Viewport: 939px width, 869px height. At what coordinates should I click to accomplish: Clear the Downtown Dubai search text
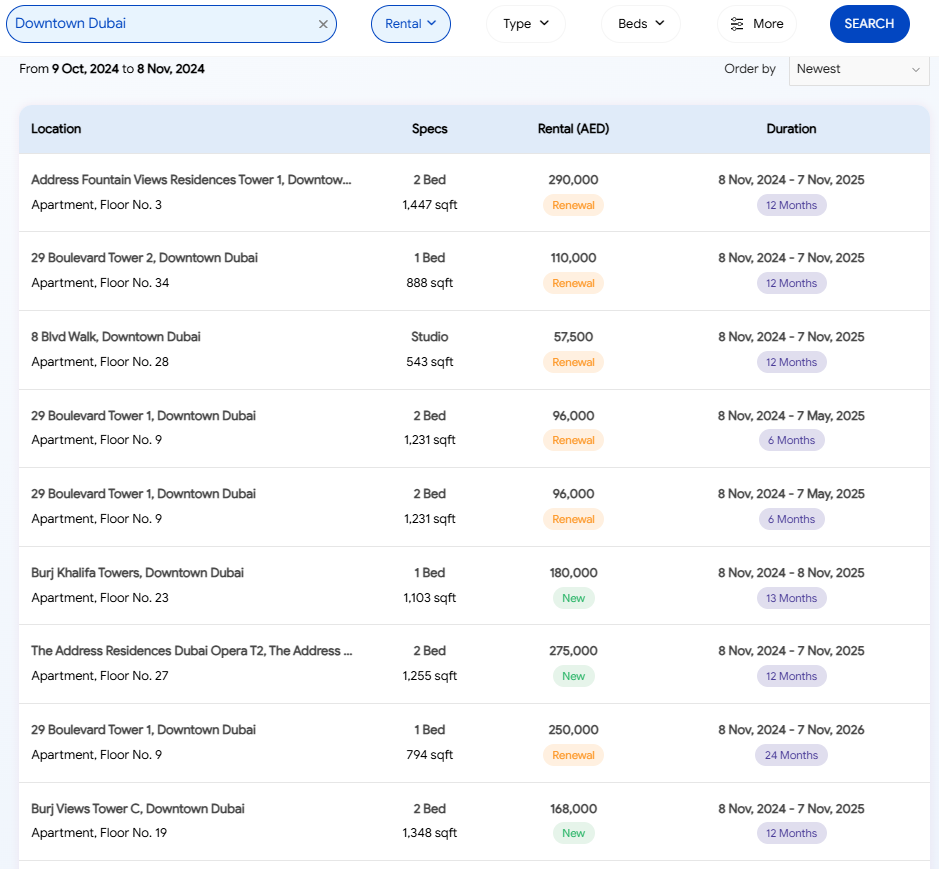pyautogui.click(x=323, y=24)
